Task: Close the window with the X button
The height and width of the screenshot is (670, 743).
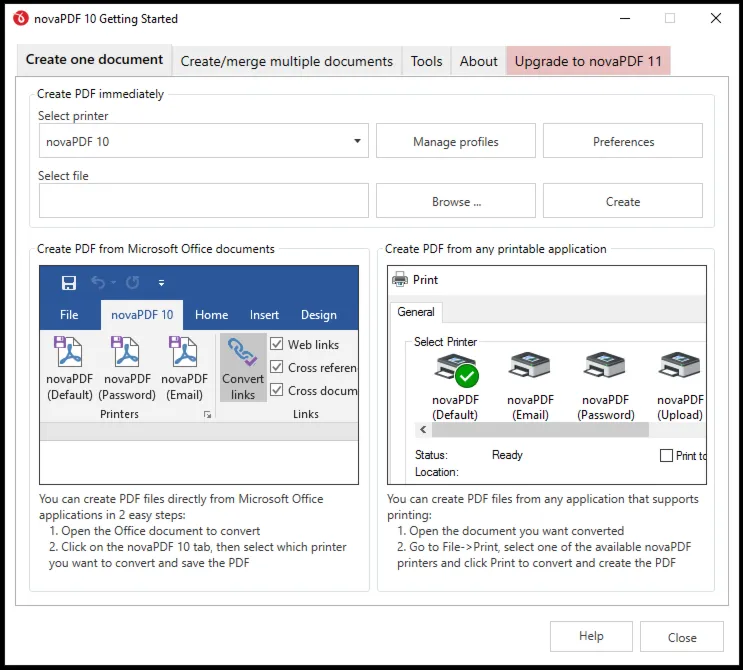Action: pyautogui.click(x=716, y=18)
